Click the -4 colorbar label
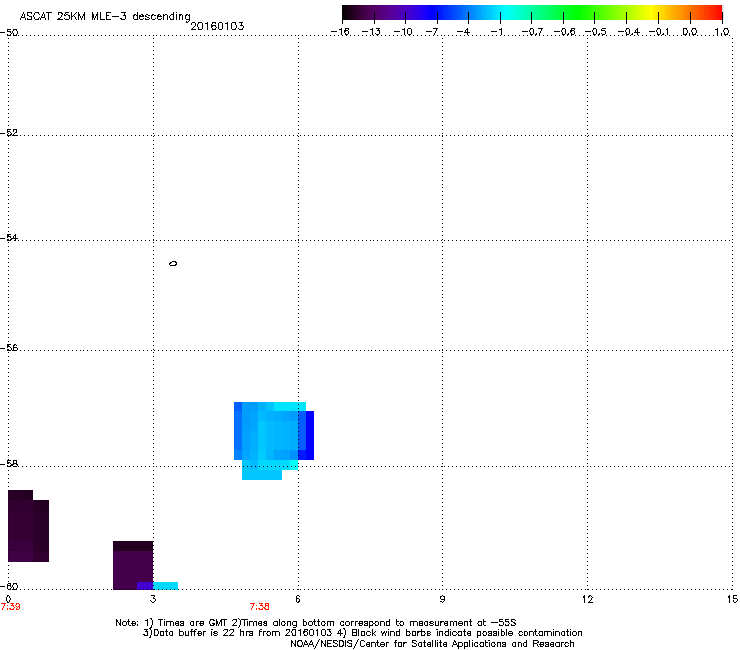The height and width of the screenshot is (650, 740). tap(463, 32)
